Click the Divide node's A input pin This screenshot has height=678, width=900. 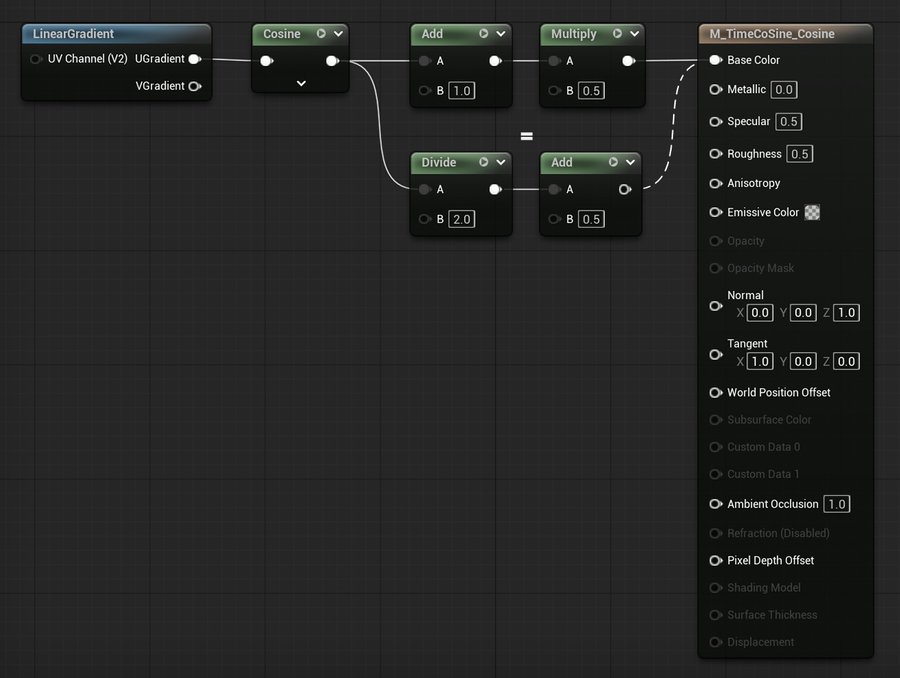425,189
